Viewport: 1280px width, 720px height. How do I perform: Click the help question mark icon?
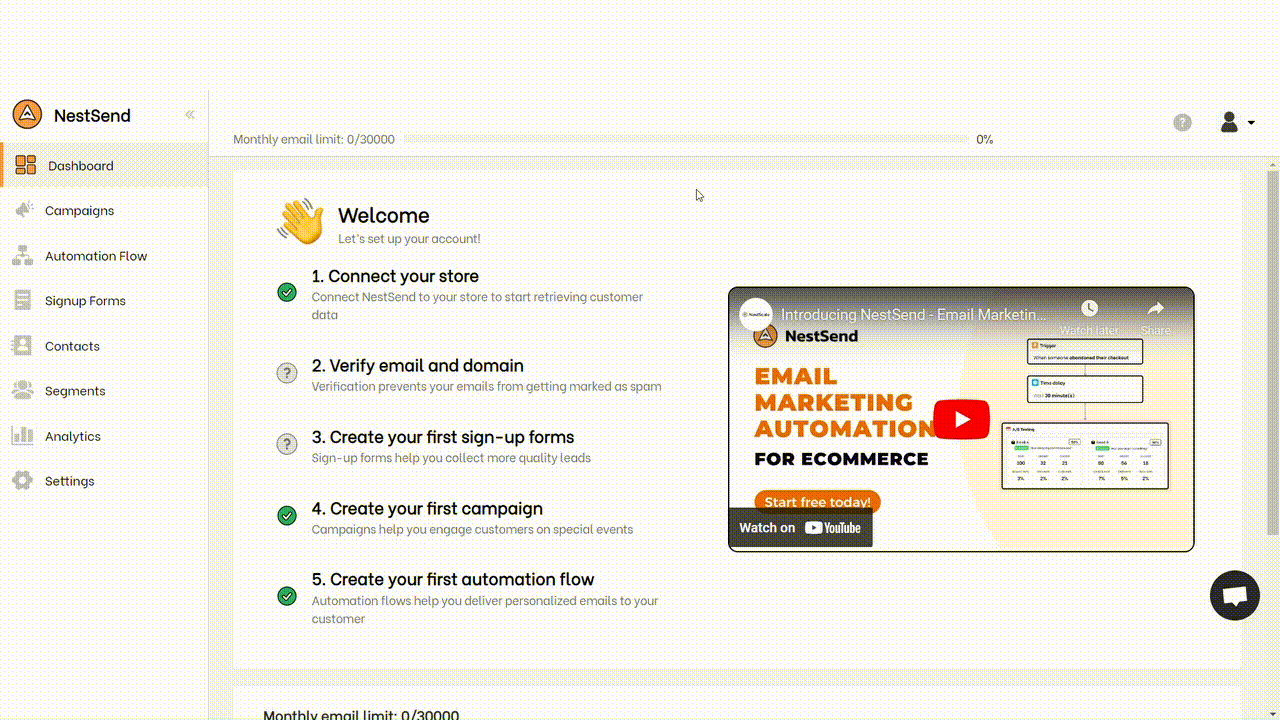pyautogui.click(x=1182, y=122)
